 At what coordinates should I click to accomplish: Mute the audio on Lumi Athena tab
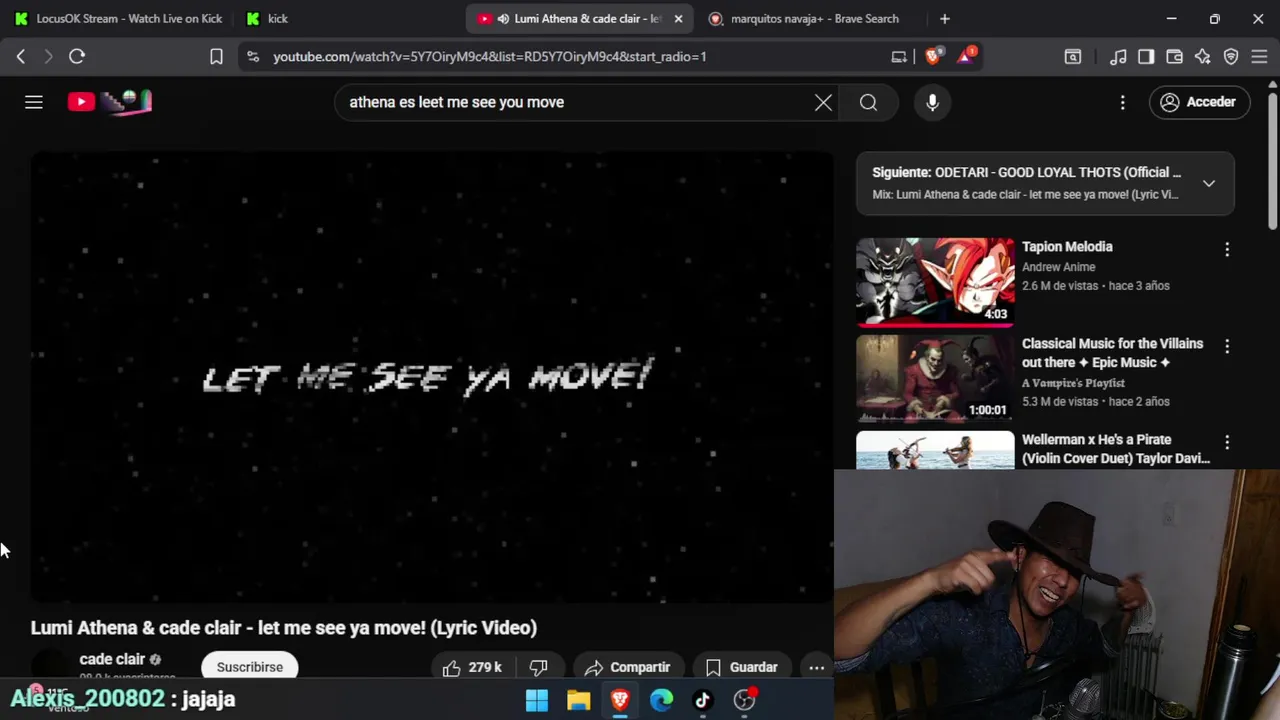tap(503, 18)
